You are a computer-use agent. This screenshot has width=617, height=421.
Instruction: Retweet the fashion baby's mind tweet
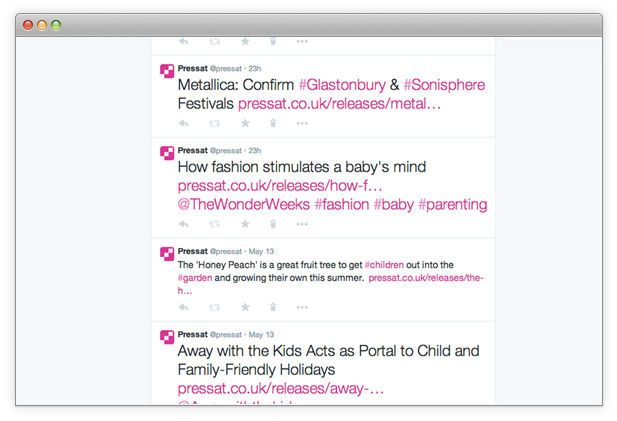point(214,224)
